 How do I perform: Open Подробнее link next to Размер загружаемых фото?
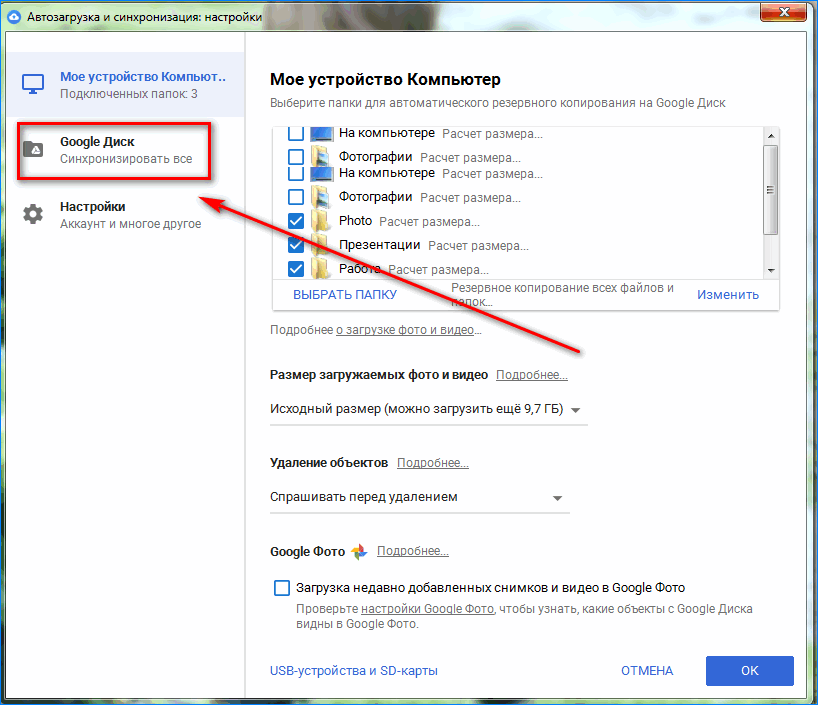tap(532, 375)
